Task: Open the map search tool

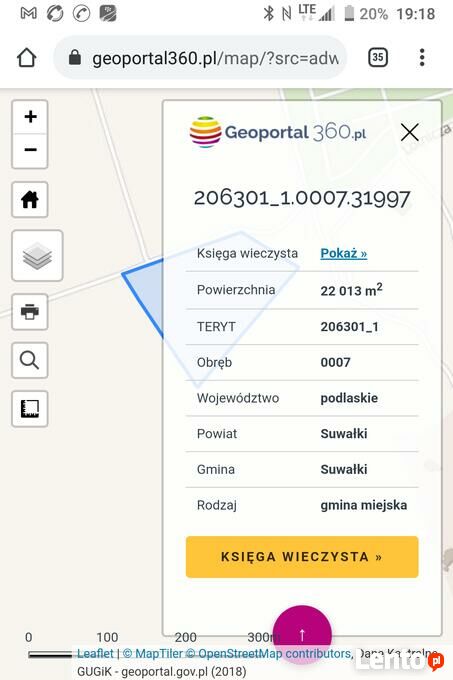Action: click(30, 360)
